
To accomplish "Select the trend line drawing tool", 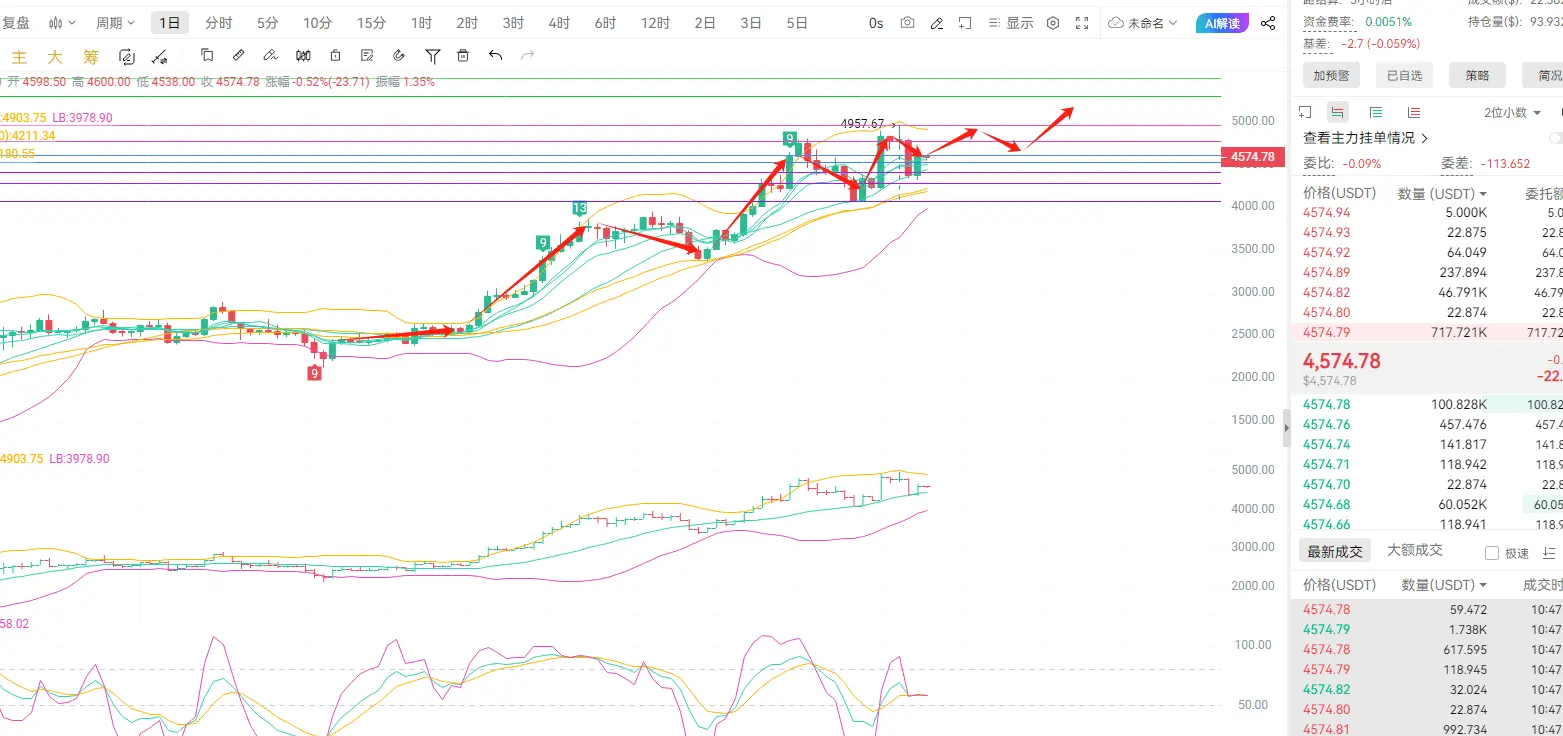I will click(160, 57).
